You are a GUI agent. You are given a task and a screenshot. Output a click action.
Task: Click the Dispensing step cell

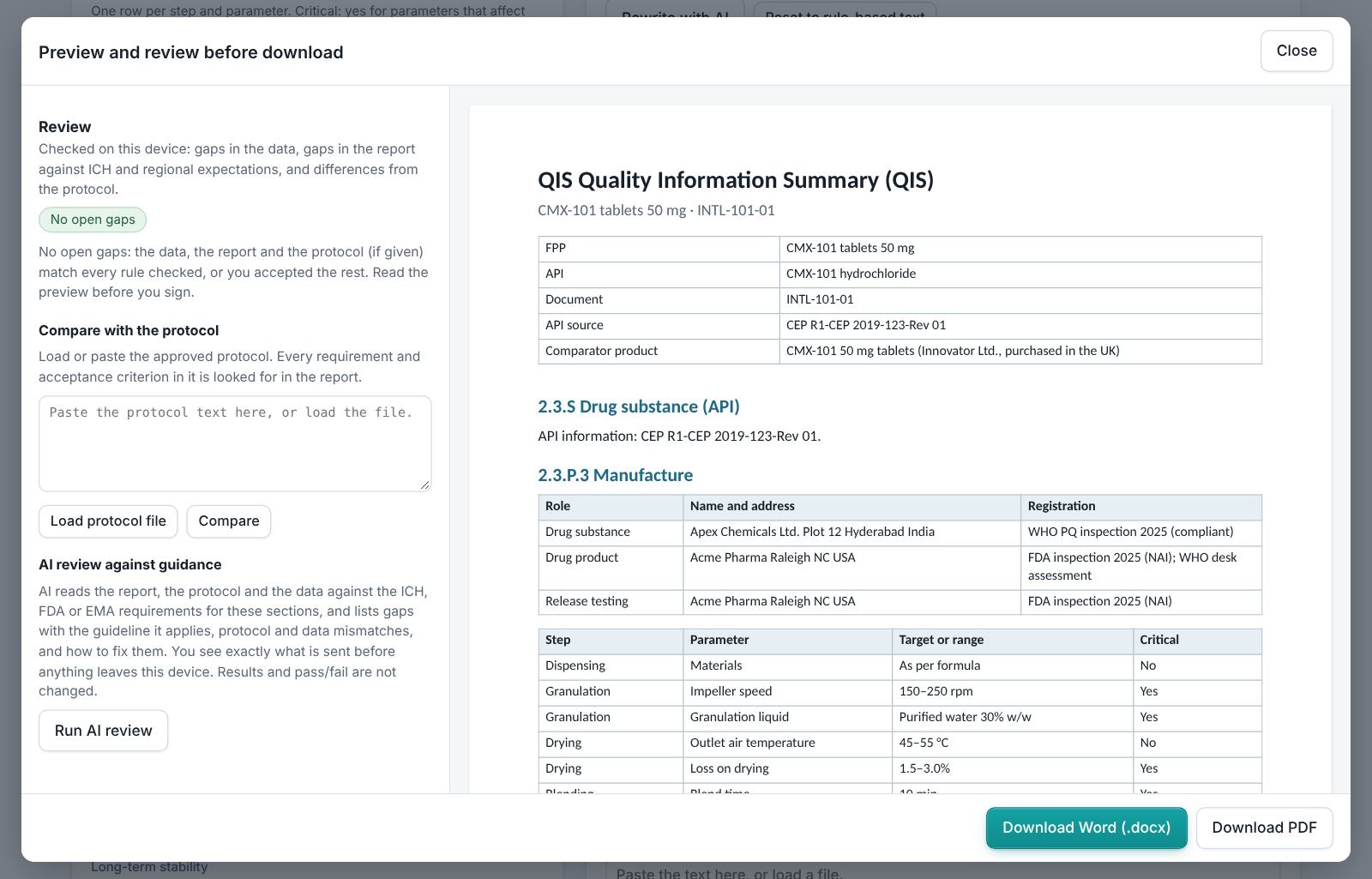point(611,666)
